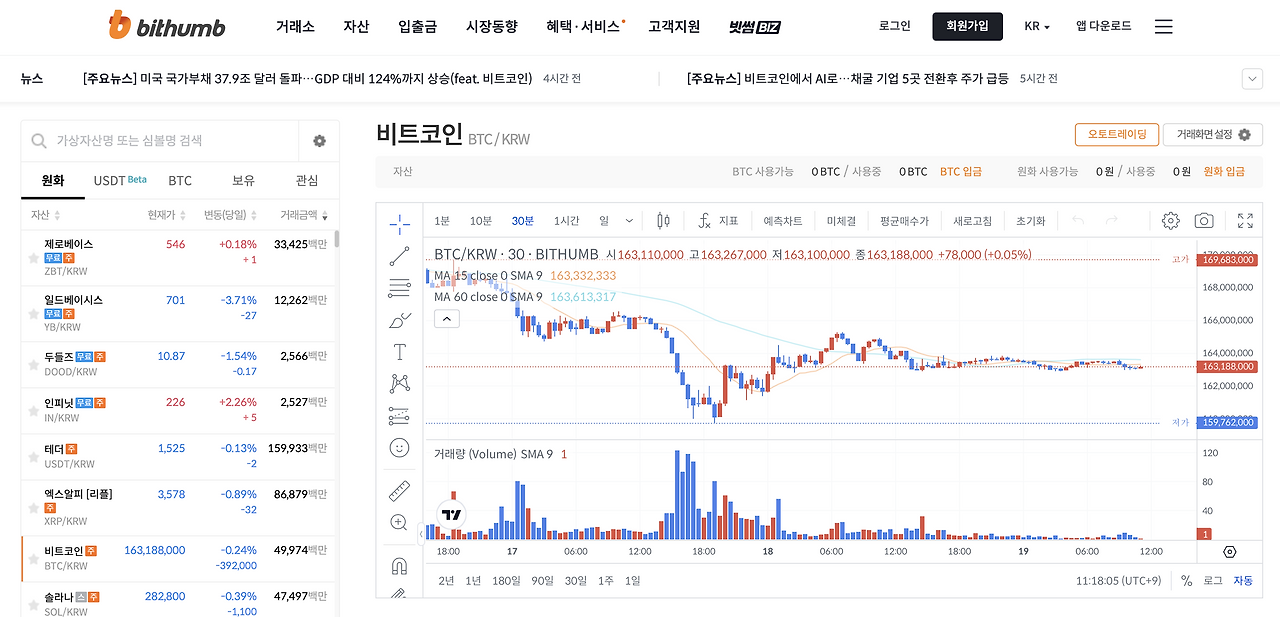Star 비트코인 as a favorite coin
Viewport: 1280px width, 617px height.
point(33,559)
